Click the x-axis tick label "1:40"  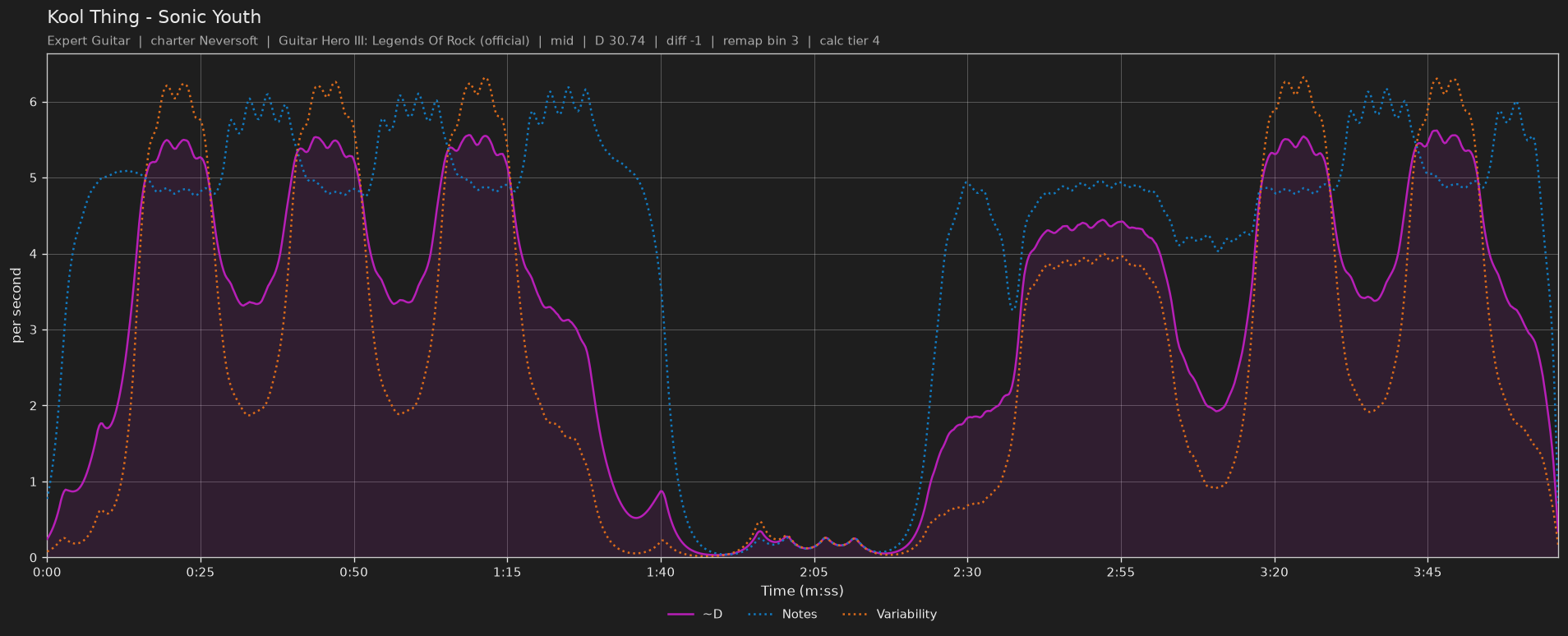tap(661, 572)
